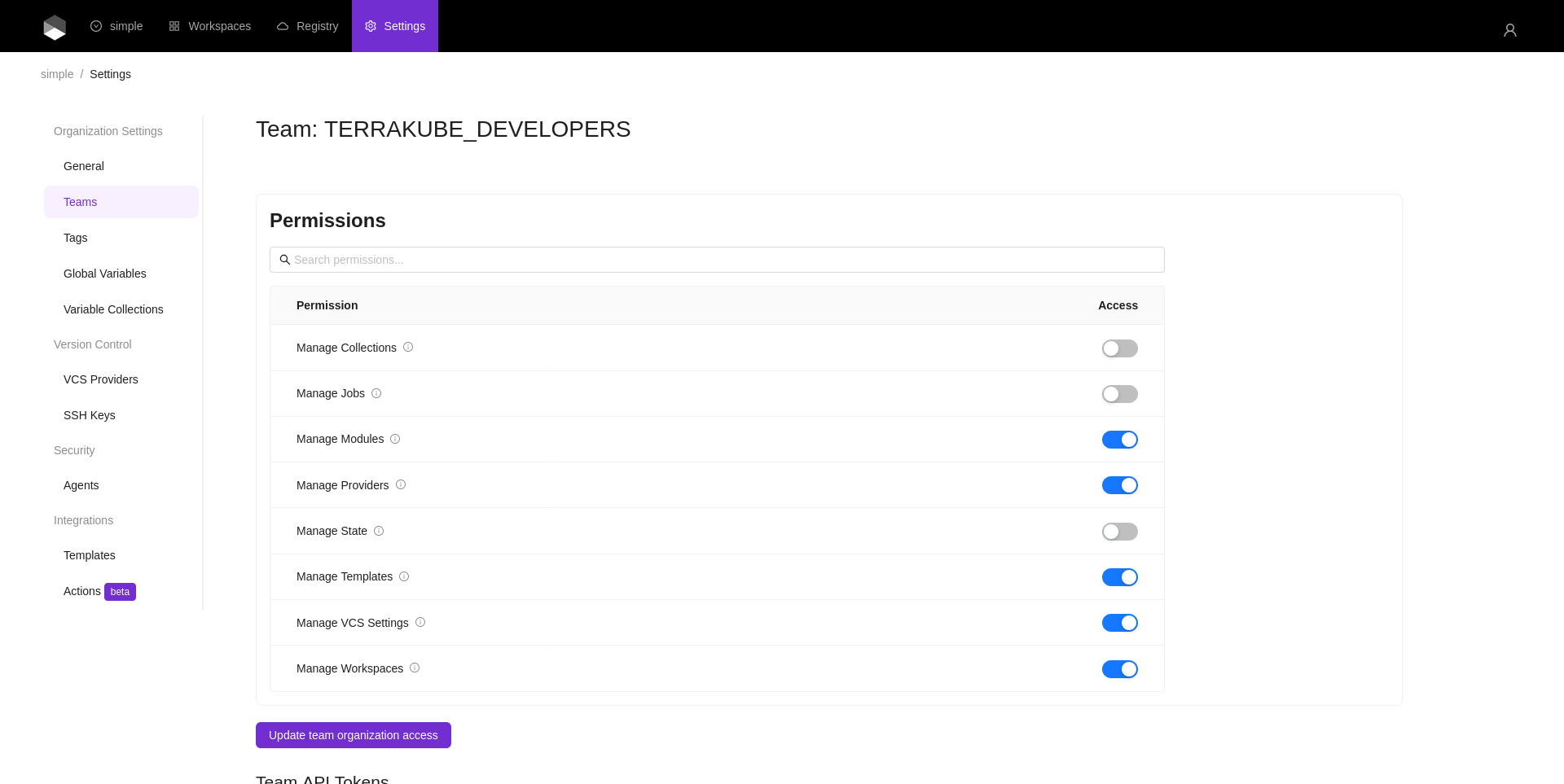The height and width of the screenshot is (784, 1564).
Task: Click the Terrakube logo icon
Action: (x=55, y=27)
